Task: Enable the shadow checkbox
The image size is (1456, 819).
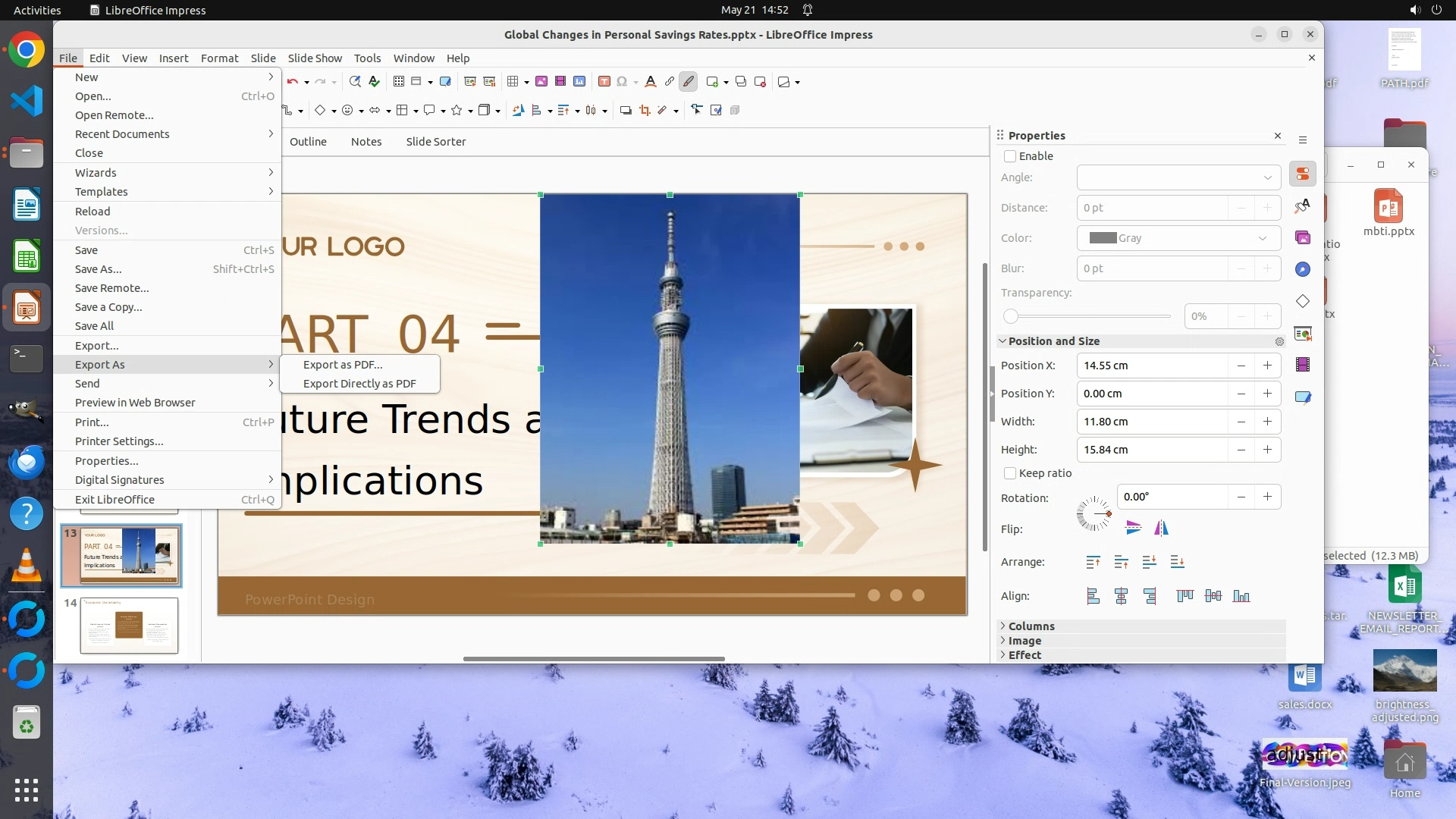Action: click(1010, 156)
